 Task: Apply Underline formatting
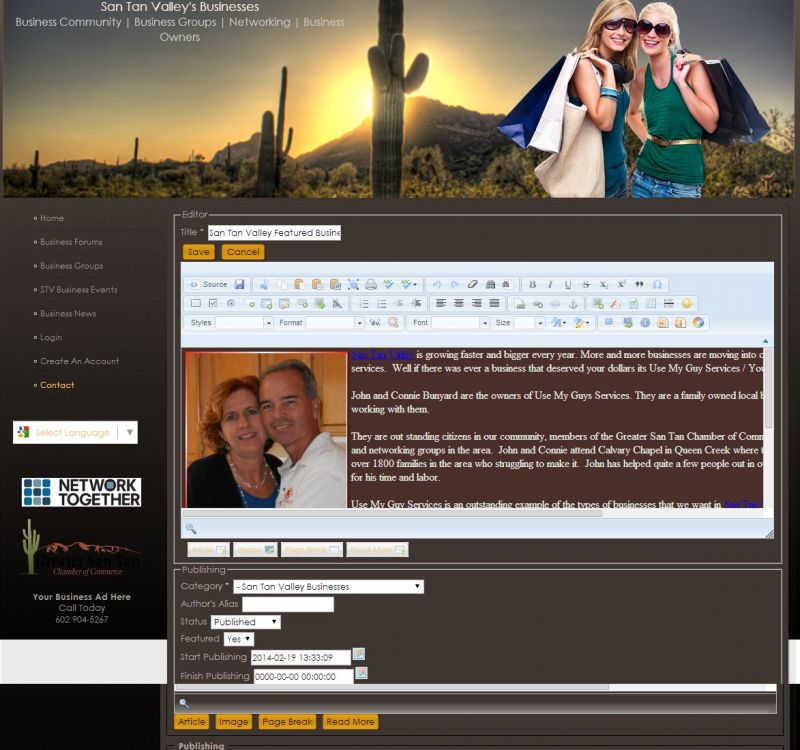(x=568, y=285)
